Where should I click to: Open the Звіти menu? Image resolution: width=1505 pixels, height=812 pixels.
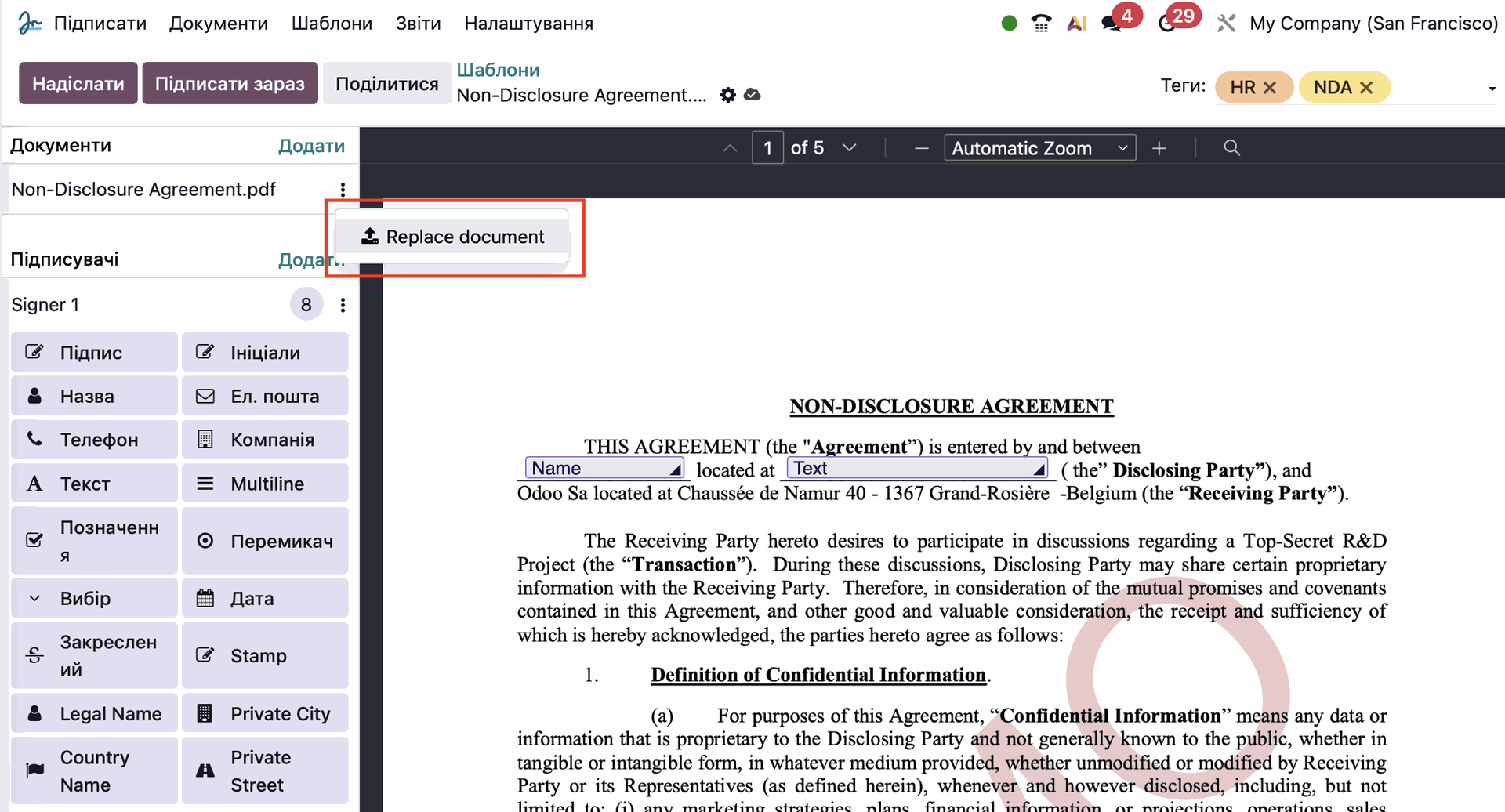[x=418, y=24]
